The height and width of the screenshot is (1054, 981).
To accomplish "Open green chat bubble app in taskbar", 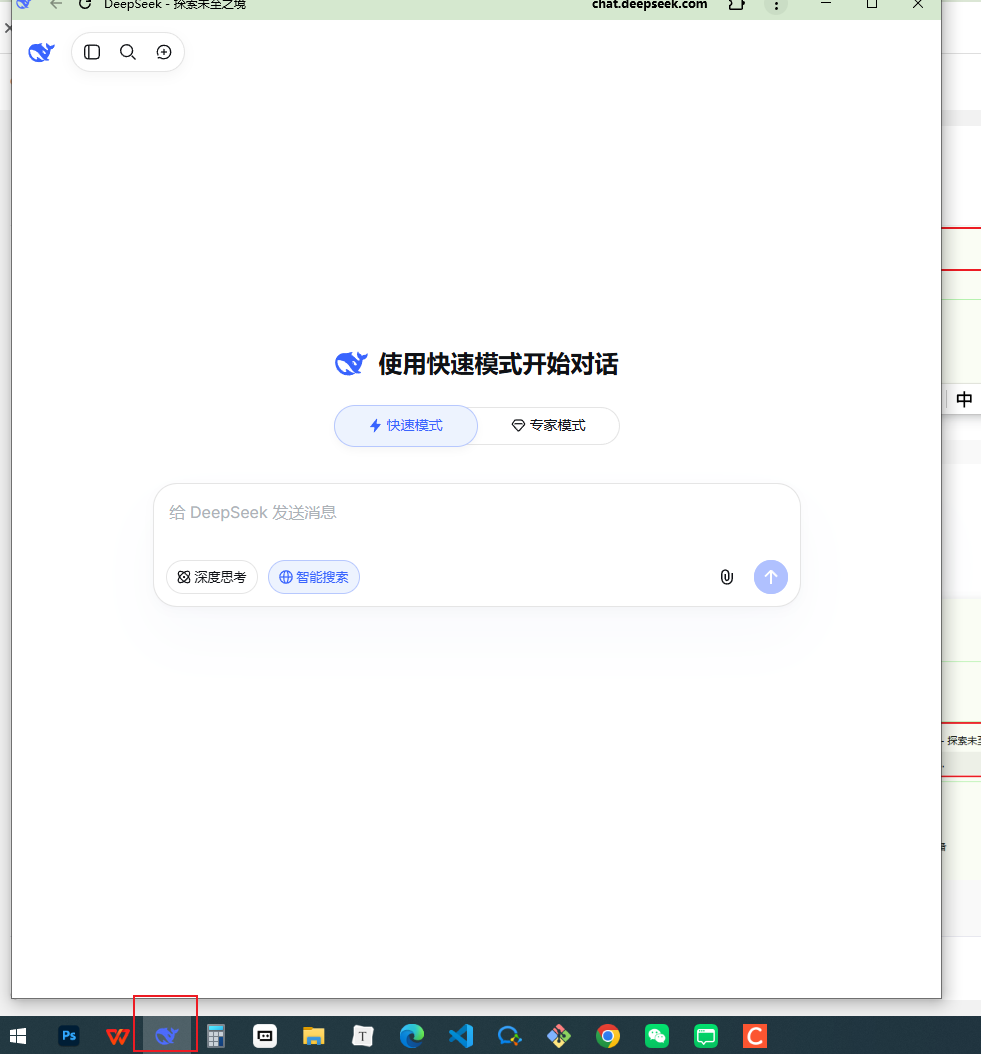I will pyautogui.click(x=706, y=1036).
